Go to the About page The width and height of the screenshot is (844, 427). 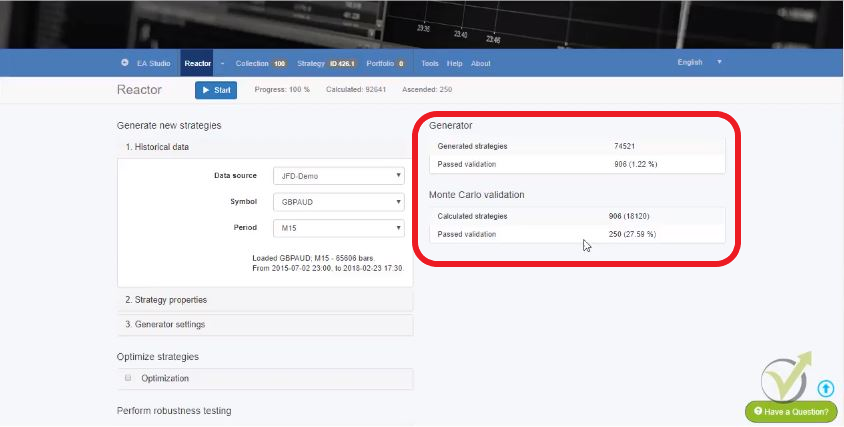click(x=480, y=63)
